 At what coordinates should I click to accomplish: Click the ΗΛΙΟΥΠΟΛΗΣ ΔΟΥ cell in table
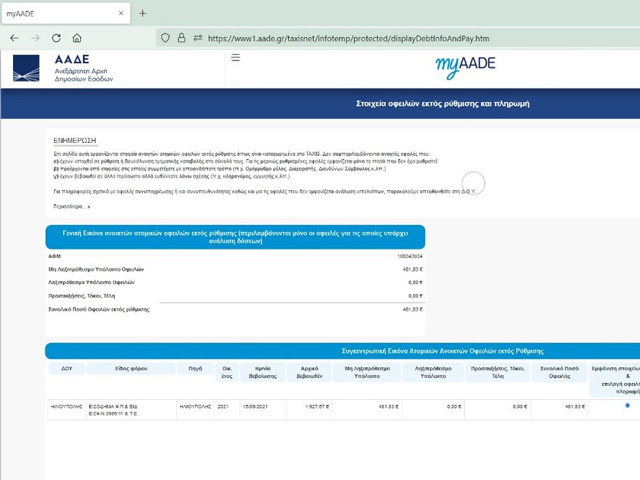click(x=66, y=406)
